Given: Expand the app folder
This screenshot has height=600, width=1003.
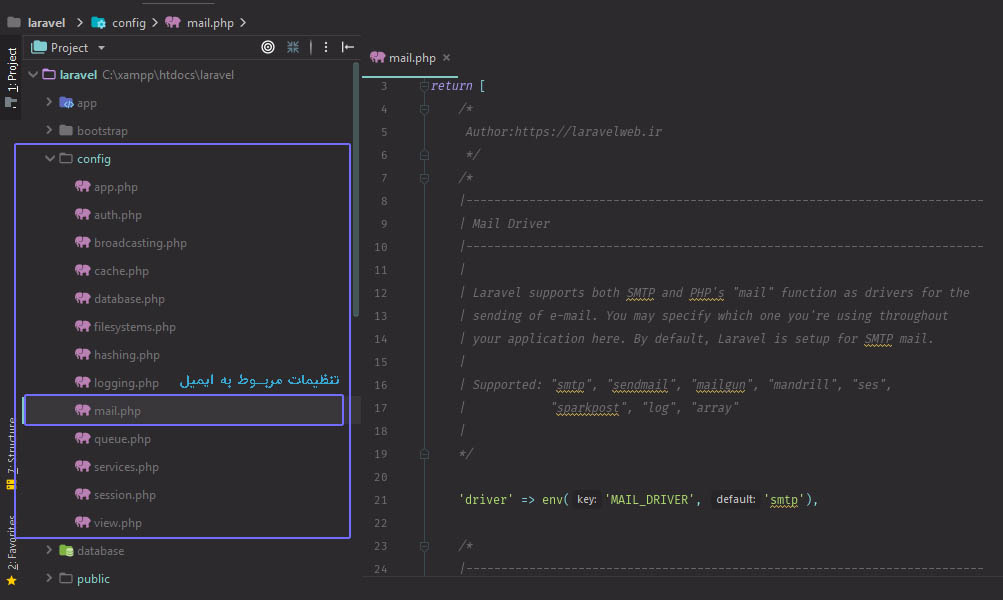Looking at the screenshot, I should [49, 103].
